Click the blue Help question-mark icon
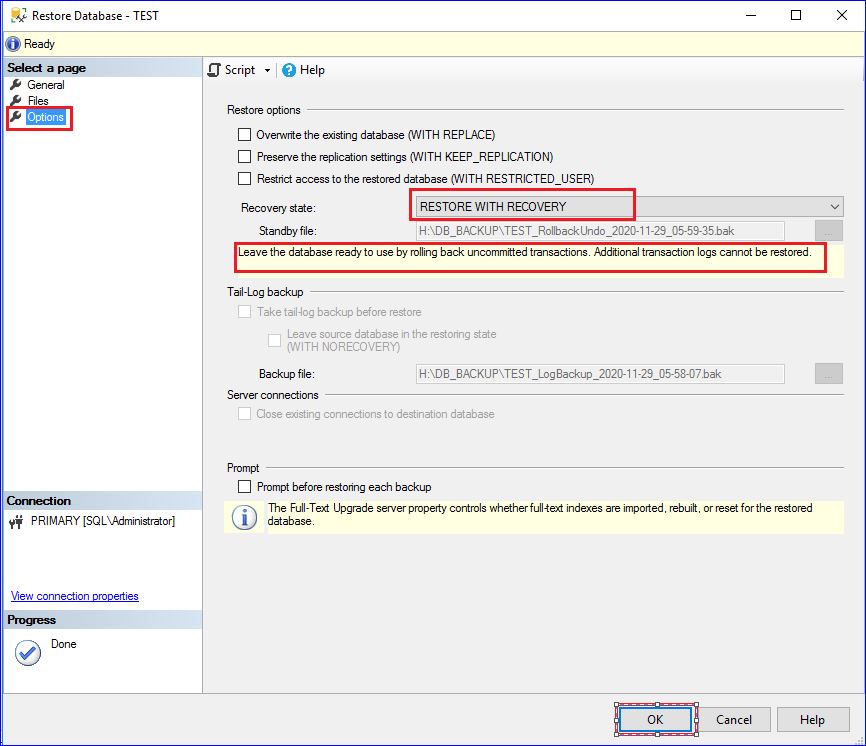Viewport: 866px width, 746px height. pyautogui.click(x=289, y=70)
